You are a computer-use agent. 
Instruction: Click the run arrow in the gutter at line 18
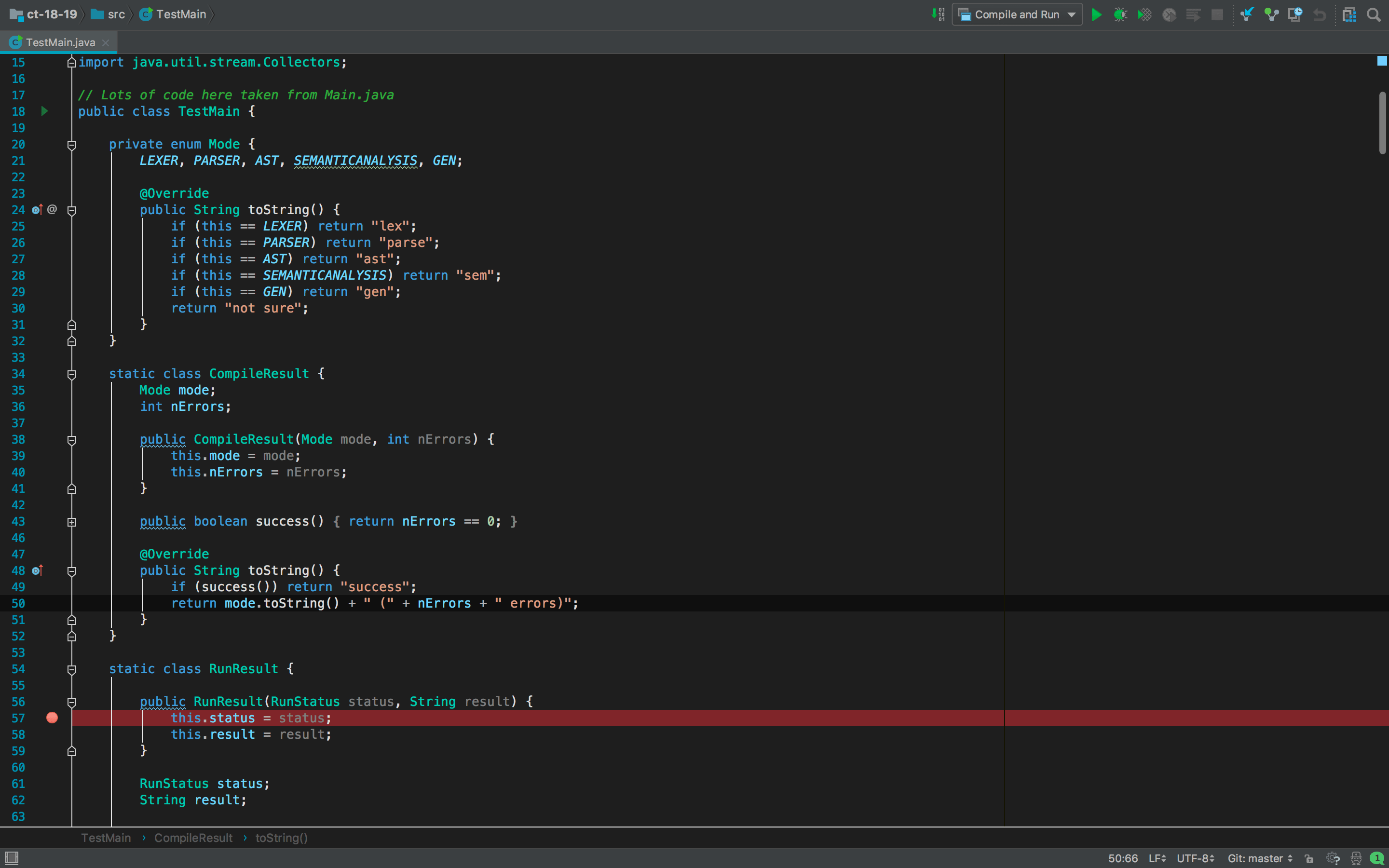pos(44,111)
